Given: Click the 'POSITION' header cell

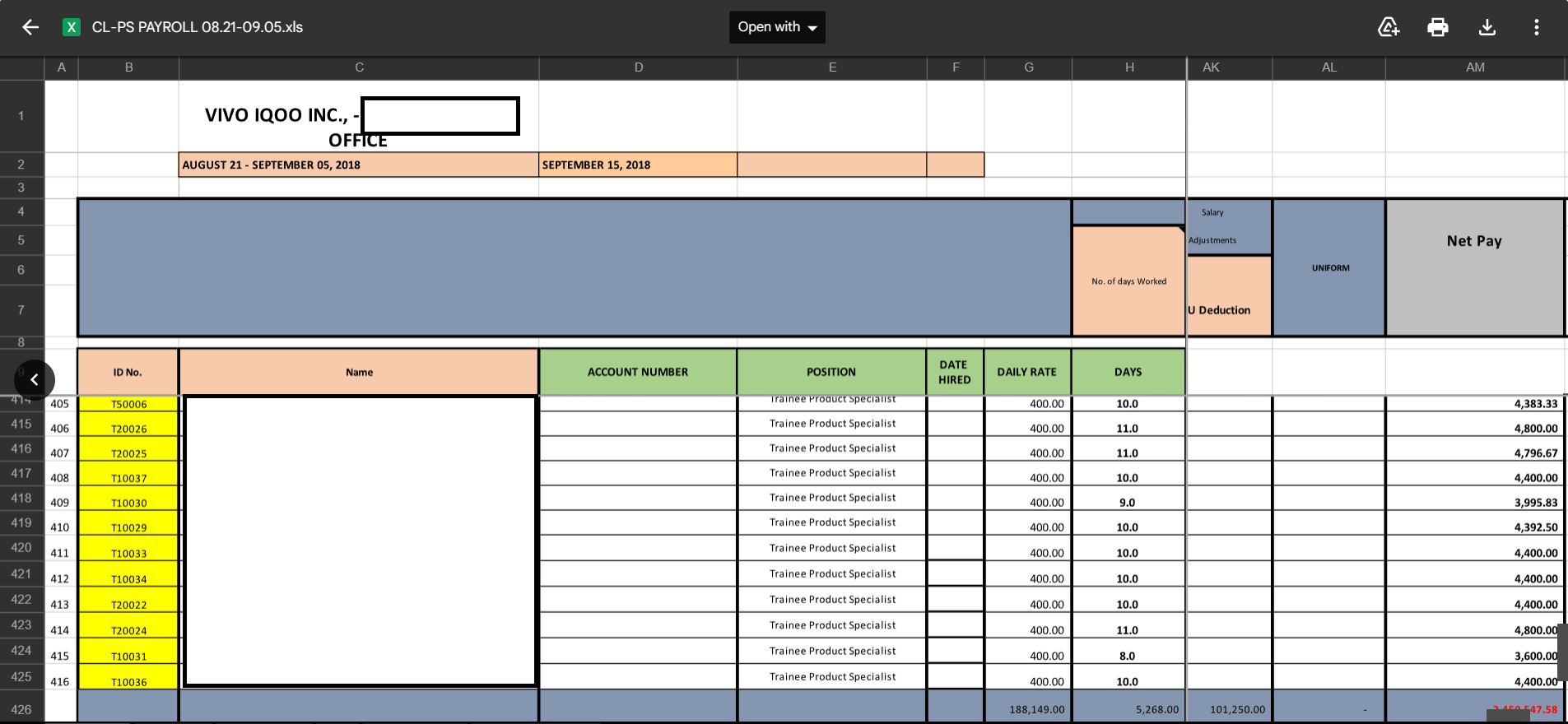Looking at the screenshot, I should [x=831, y=372].
